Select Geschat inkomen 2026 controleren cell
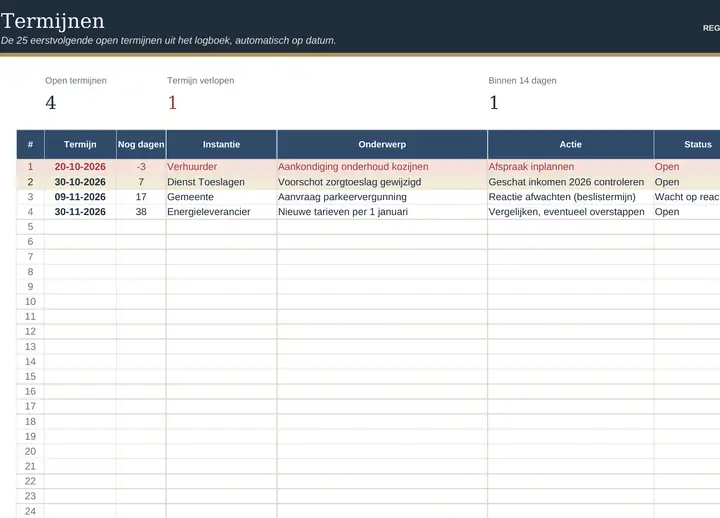720x518 pixels. (570, 182)
